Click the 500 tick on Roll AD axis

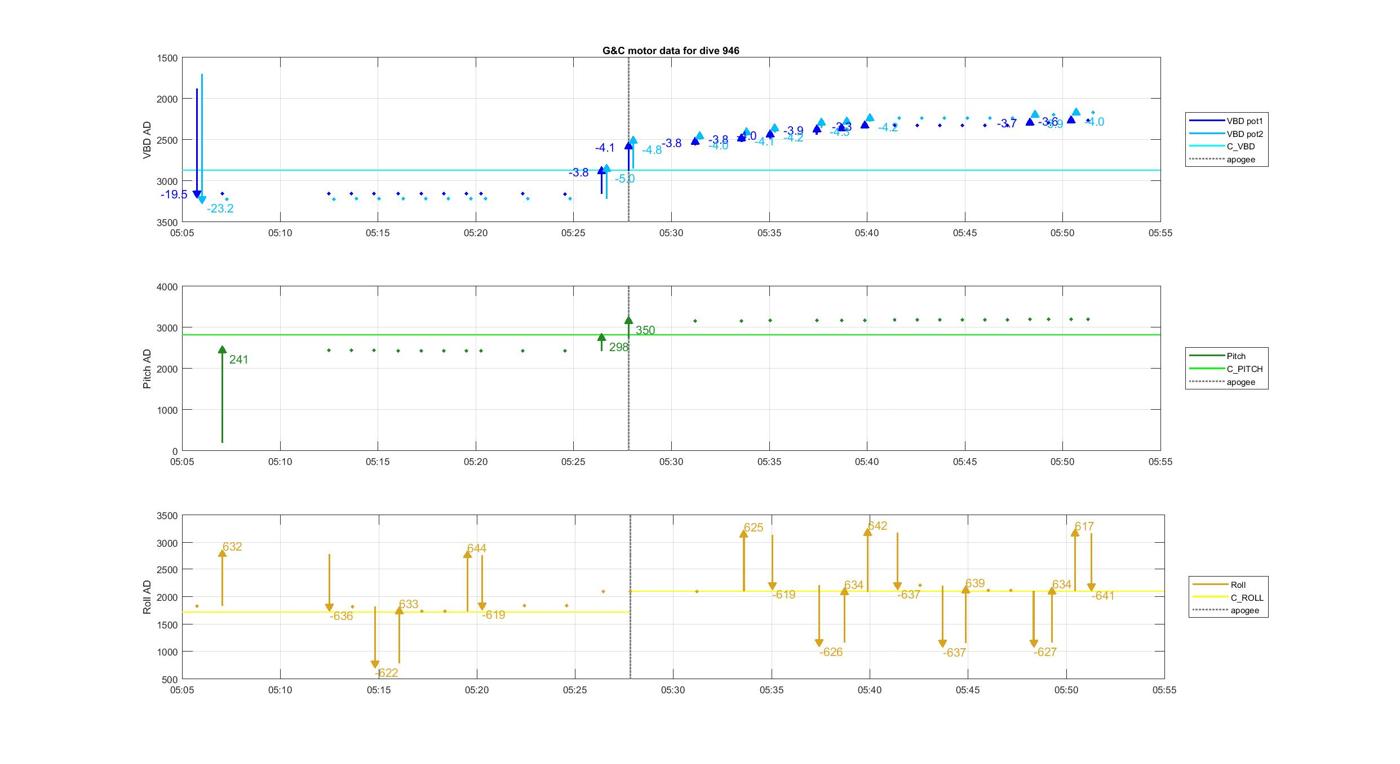click(x=170, y=680)
